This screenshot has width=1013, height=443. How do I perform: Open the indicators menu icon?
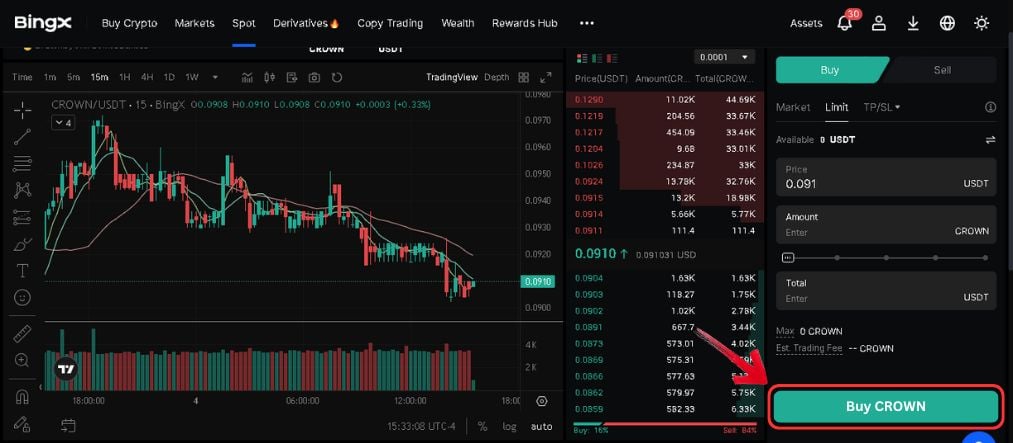tap(247, 77)
